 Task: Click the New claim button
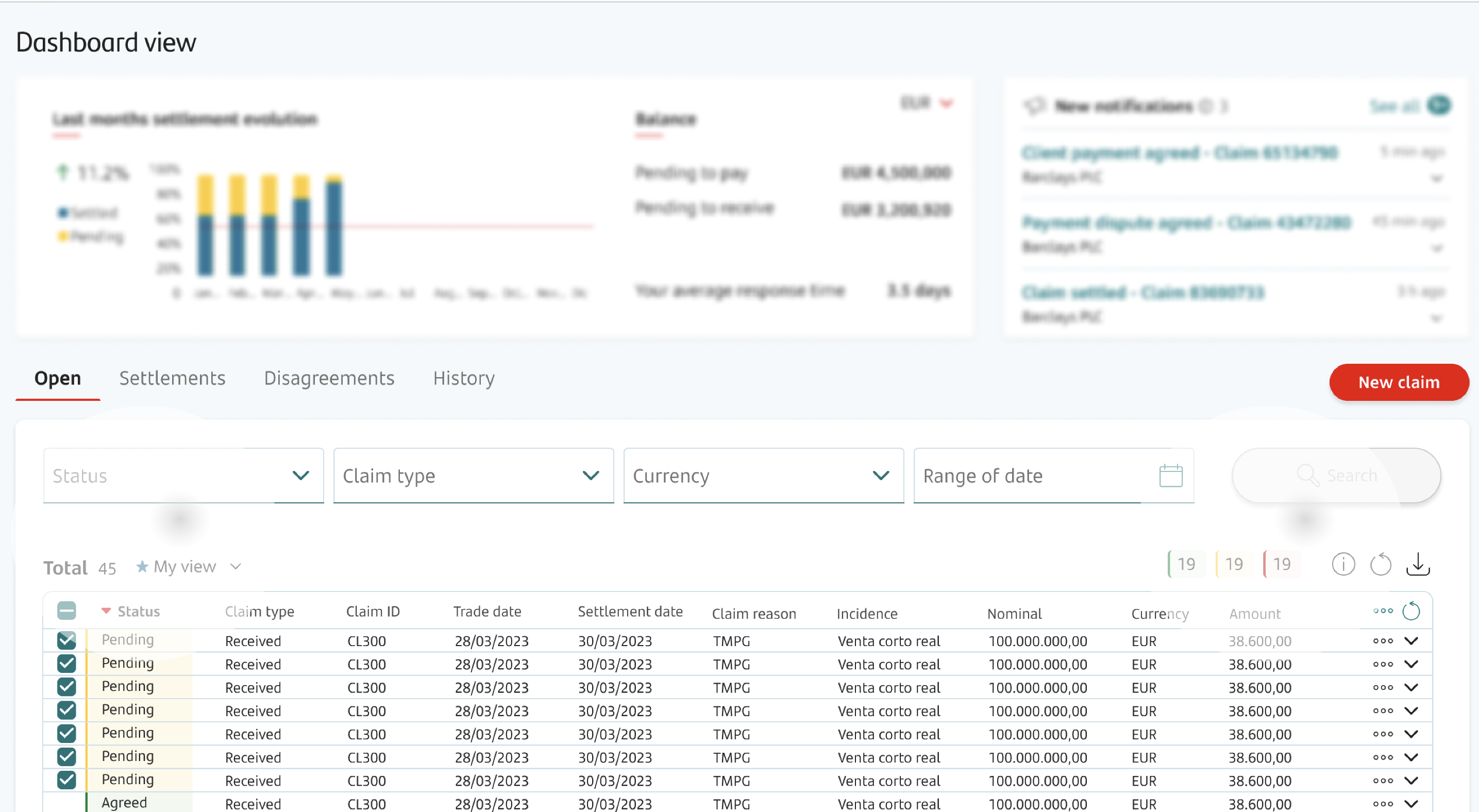[1399, 382]
